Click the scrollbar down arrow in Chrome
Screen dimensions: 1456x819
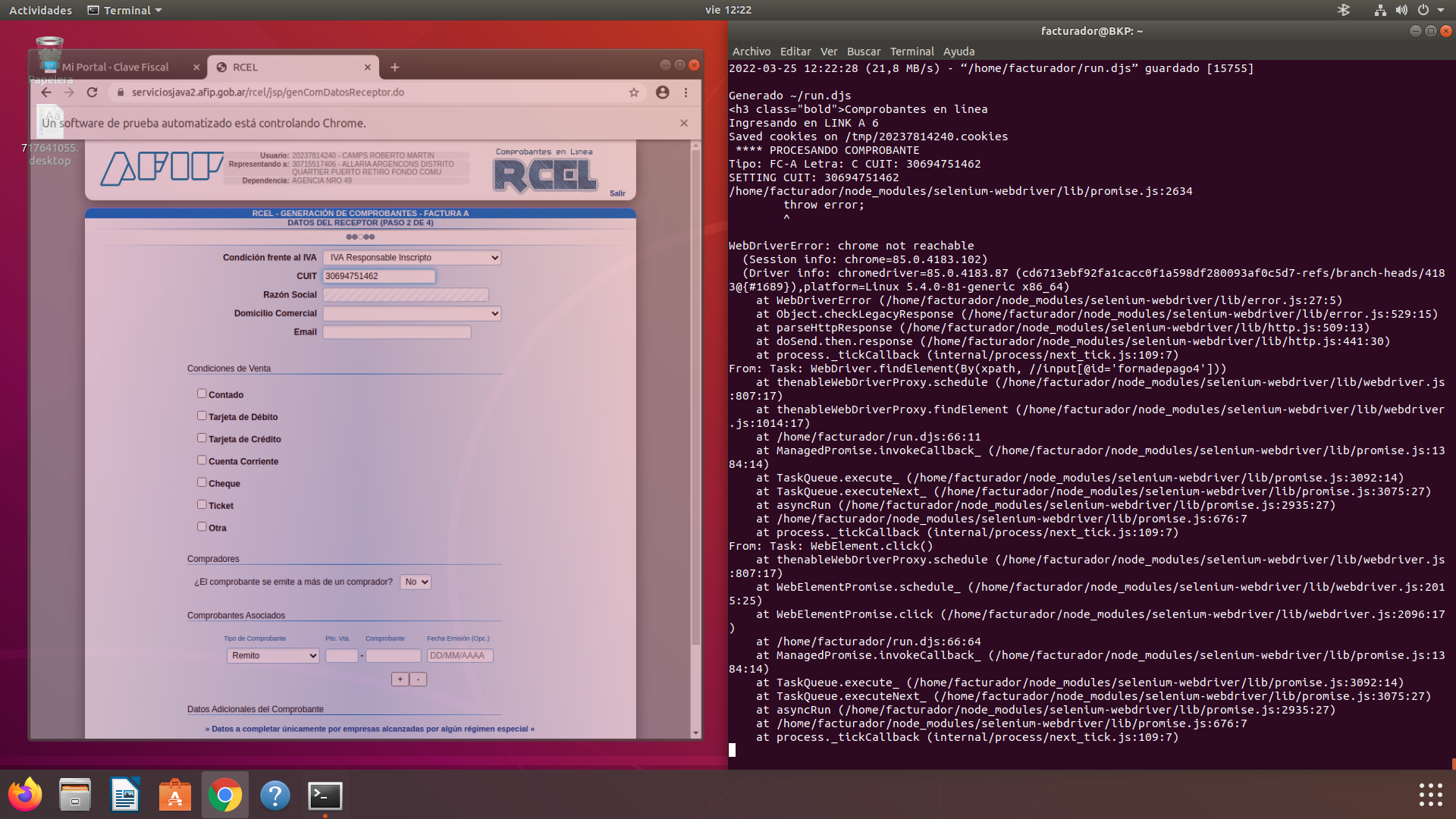coord(695,733)
